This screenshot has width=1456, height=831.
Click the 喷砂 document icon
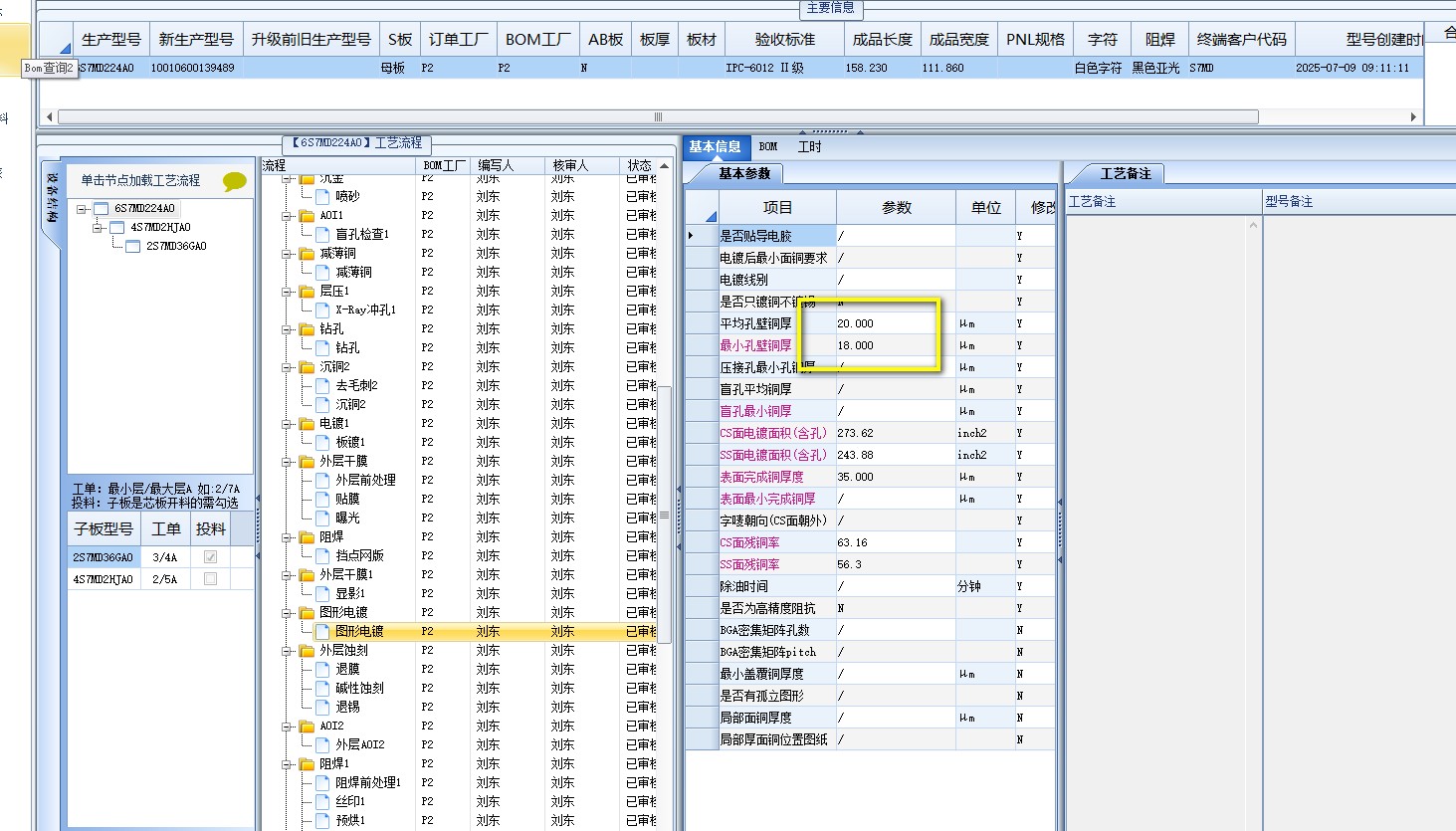click(x=323, y=197)
